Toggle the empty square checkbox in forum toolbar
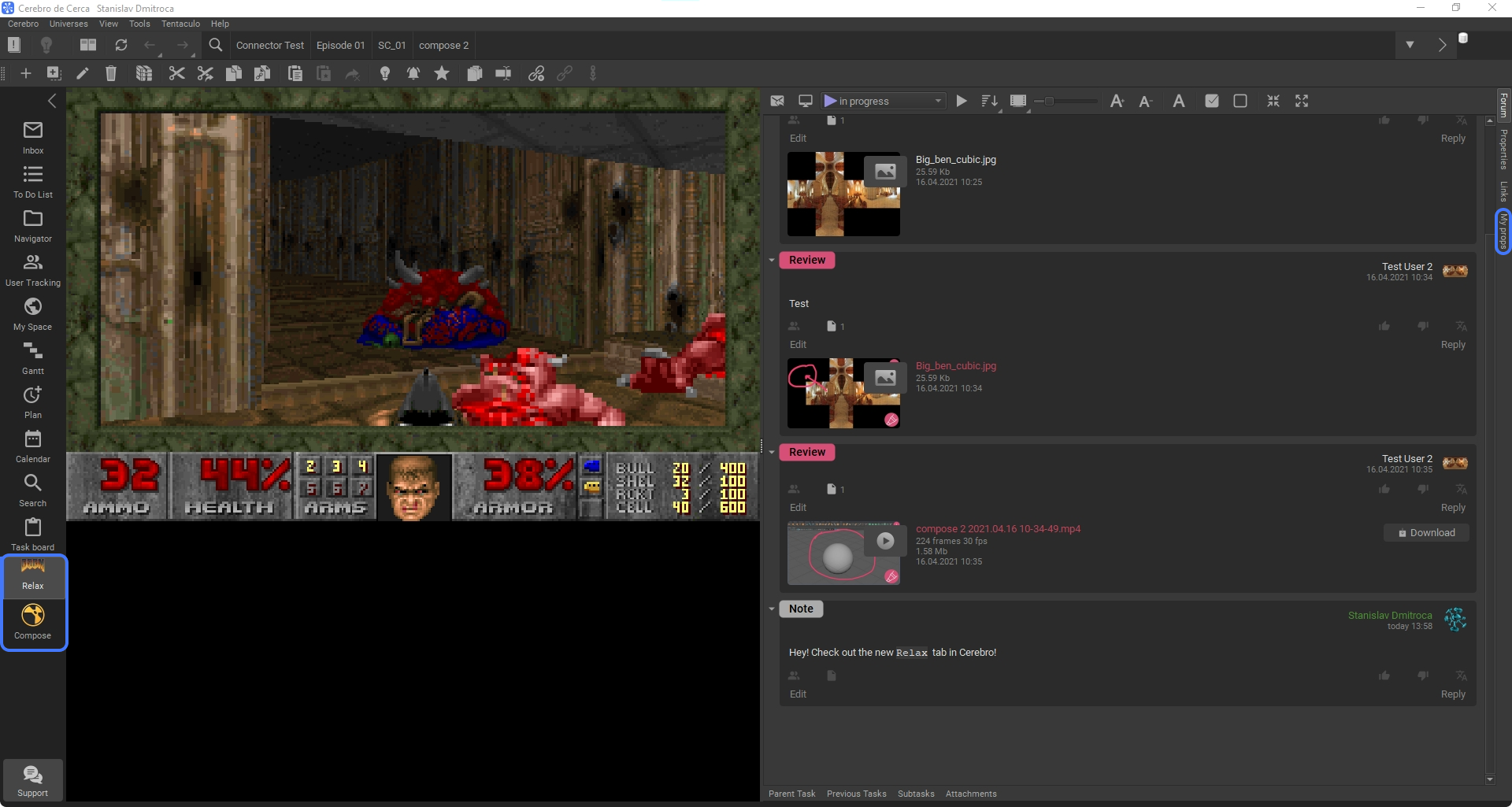 coord(1240,101)
